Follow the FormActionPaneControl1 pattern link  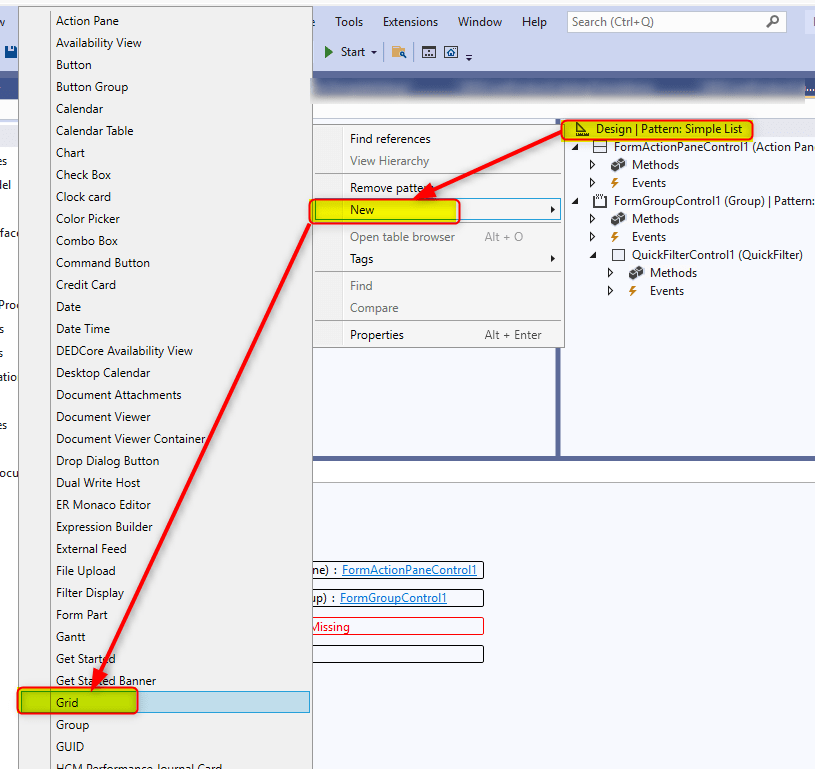point(409,570)
